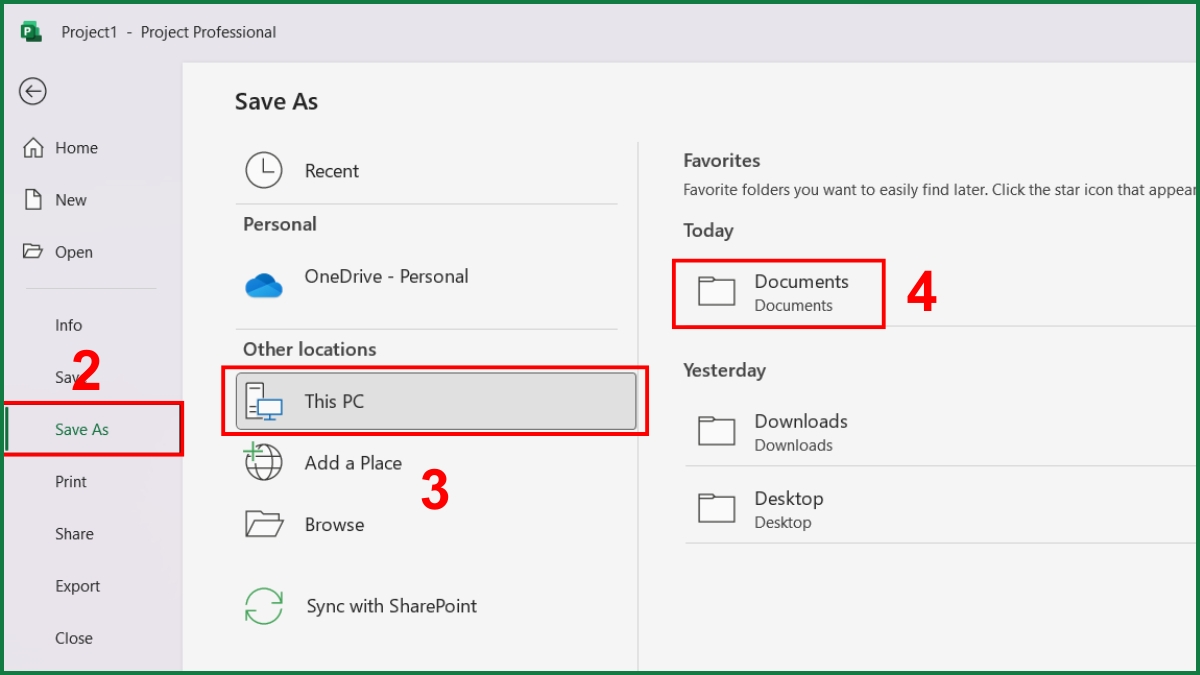
Task: Click the Project Professional app icon in title bar
Action: [29, 31]
